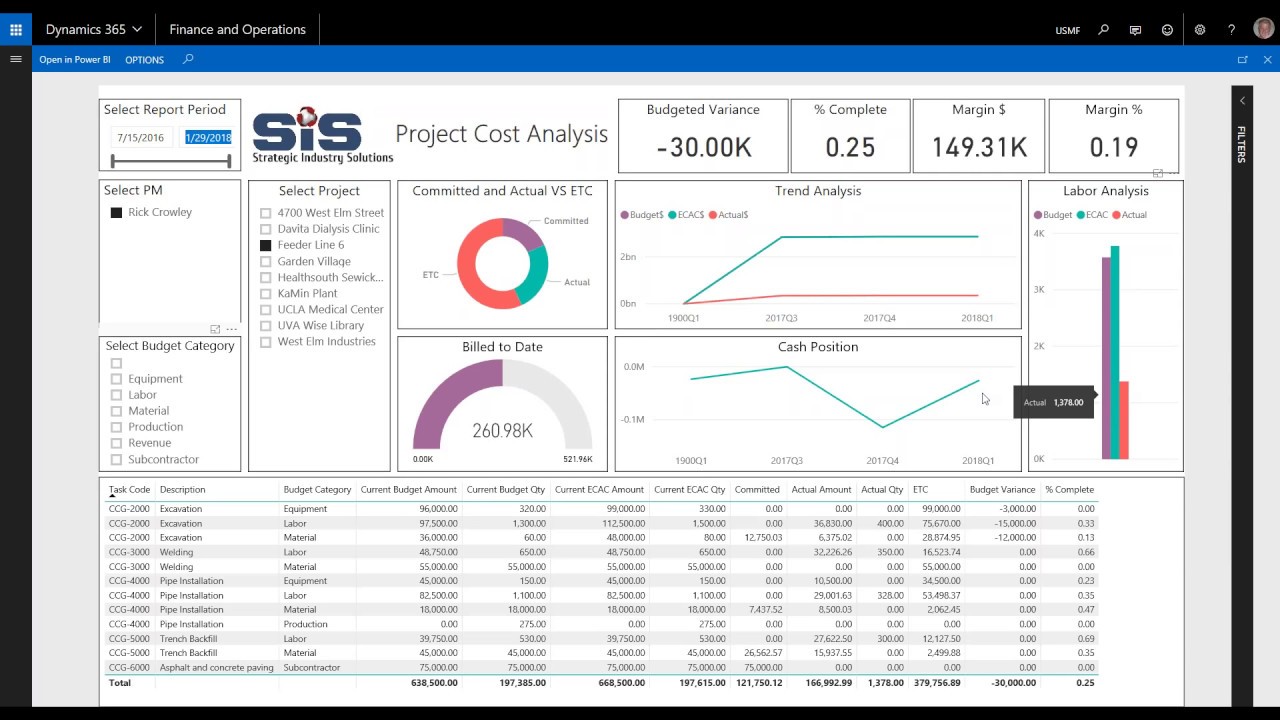Check the Garden Village project

pyautogui.click(x=265, y=261)
